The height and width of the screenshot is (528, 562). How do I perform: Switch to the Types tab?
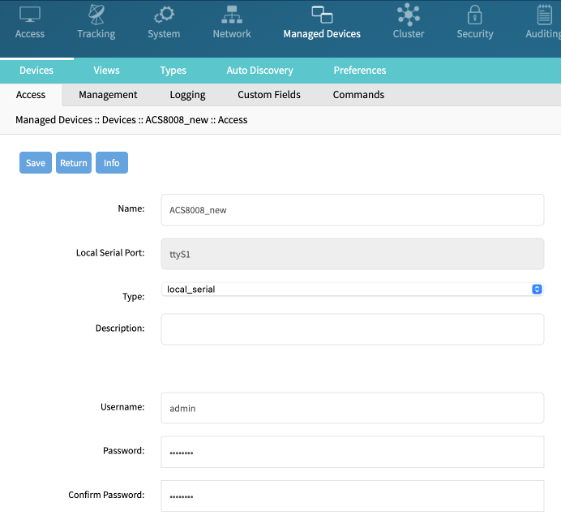point(173,70)
